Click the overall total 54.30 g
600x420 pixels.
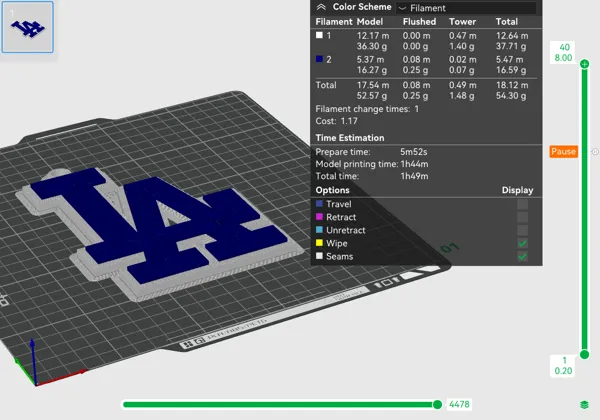click(511, 96)
